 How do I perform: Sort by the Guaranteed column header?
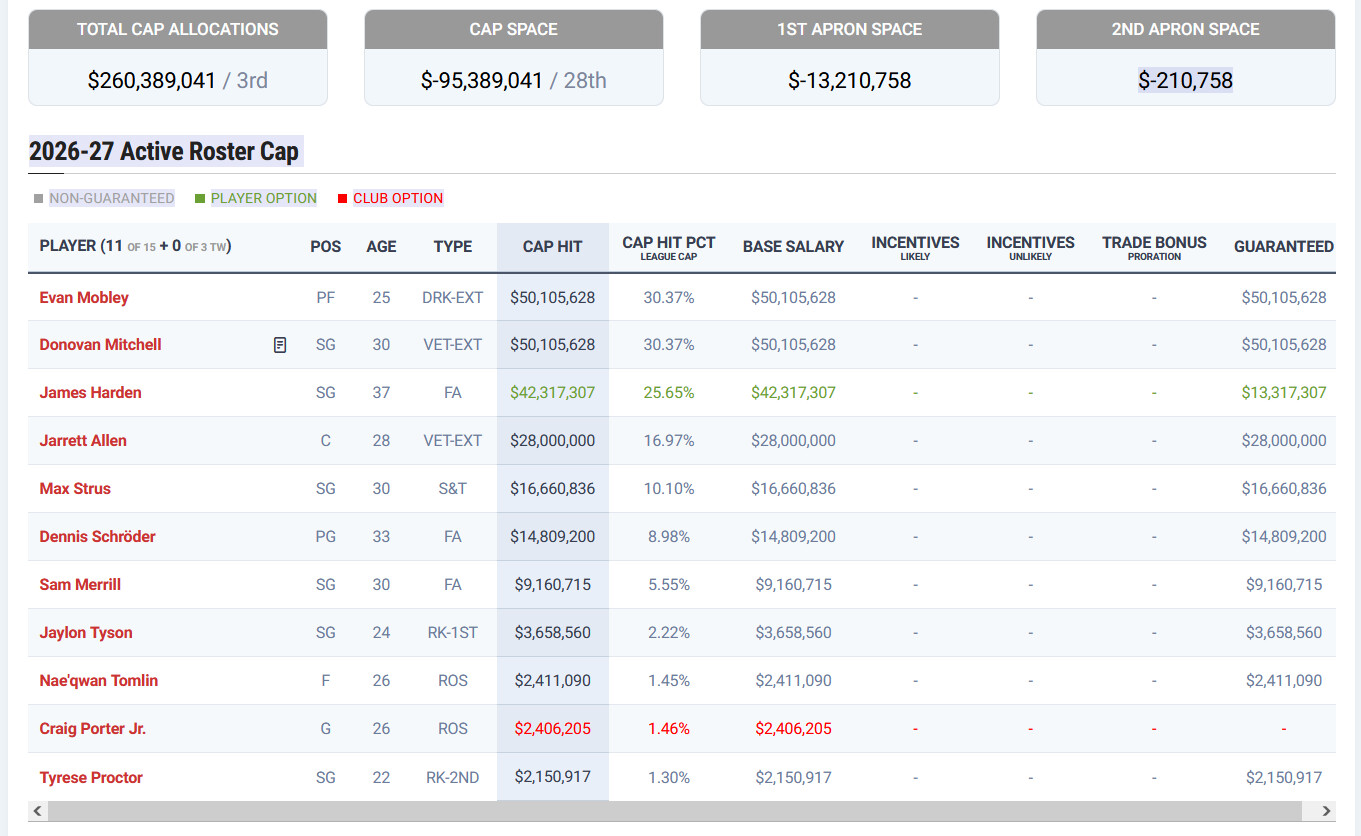1283,246
